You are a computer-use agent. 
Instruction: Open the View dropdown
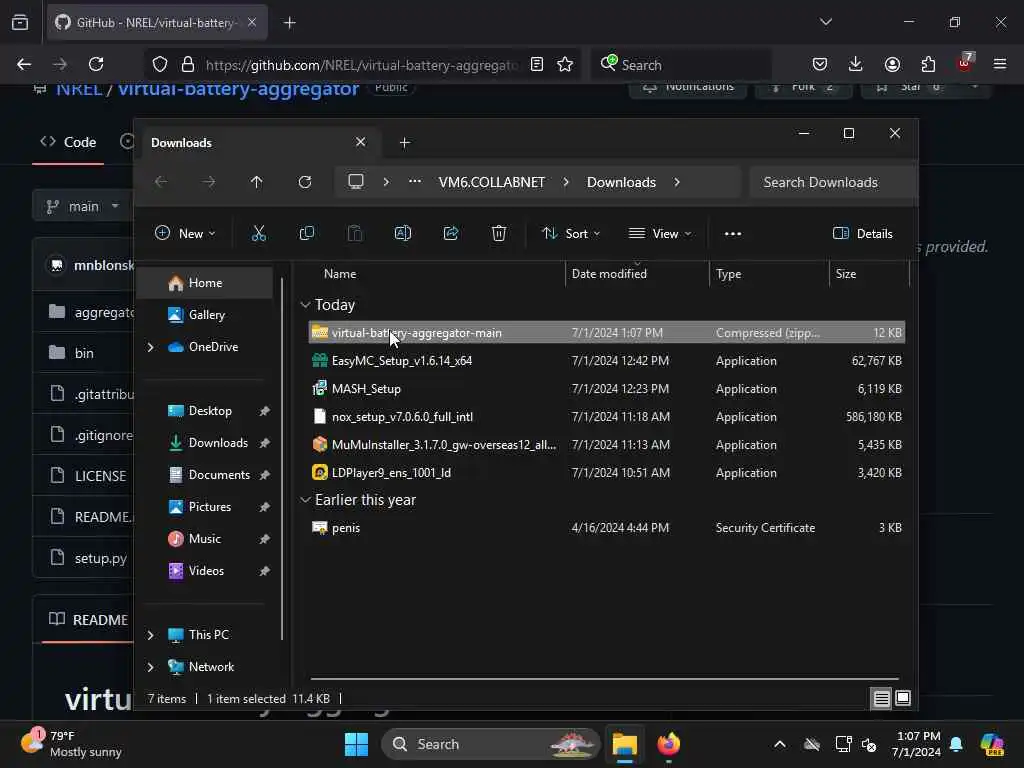[x=660, y=233]
